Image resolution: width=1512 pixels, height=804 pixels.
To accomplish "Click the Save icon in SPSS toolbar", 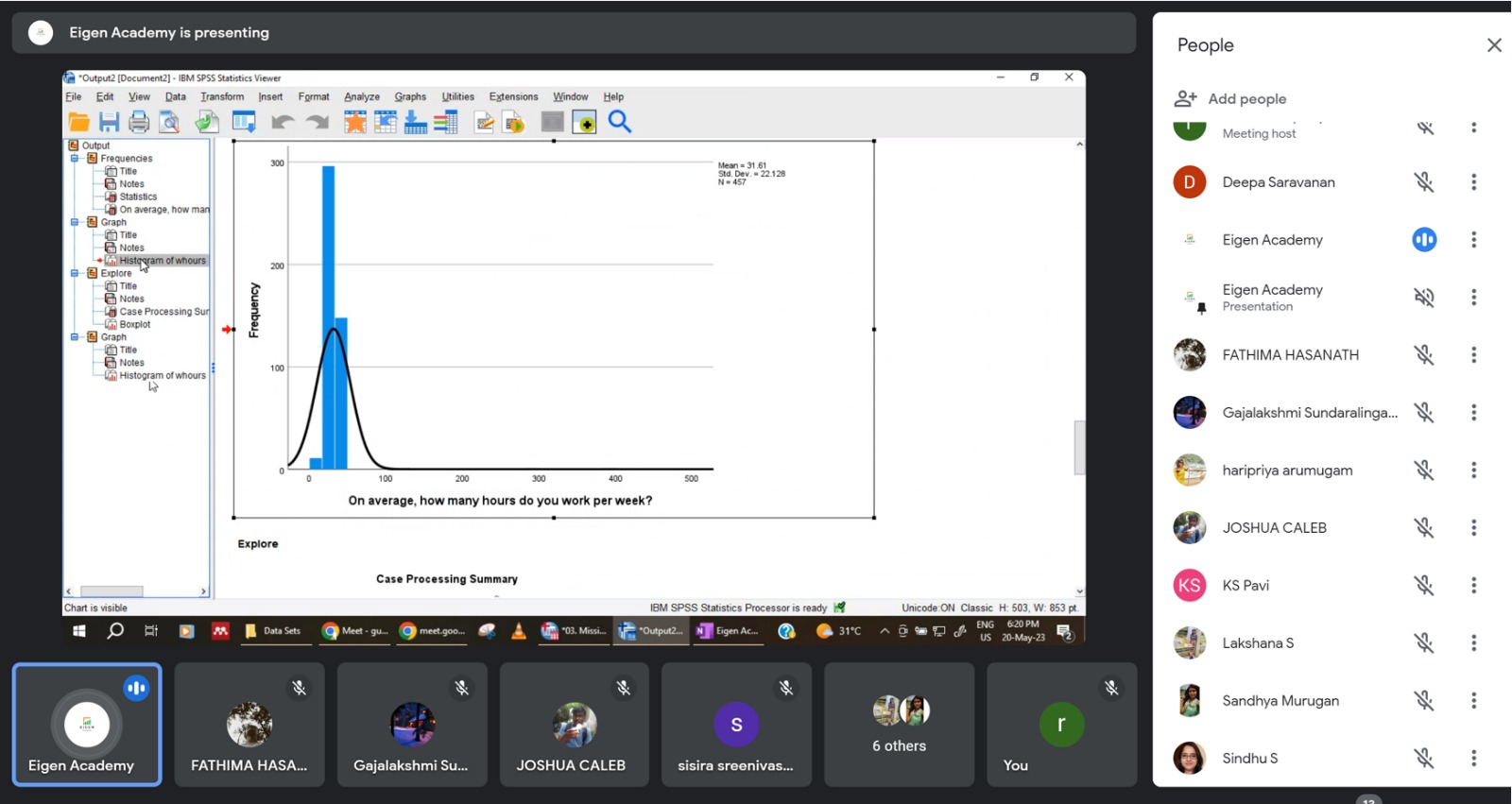I will 109,122.
